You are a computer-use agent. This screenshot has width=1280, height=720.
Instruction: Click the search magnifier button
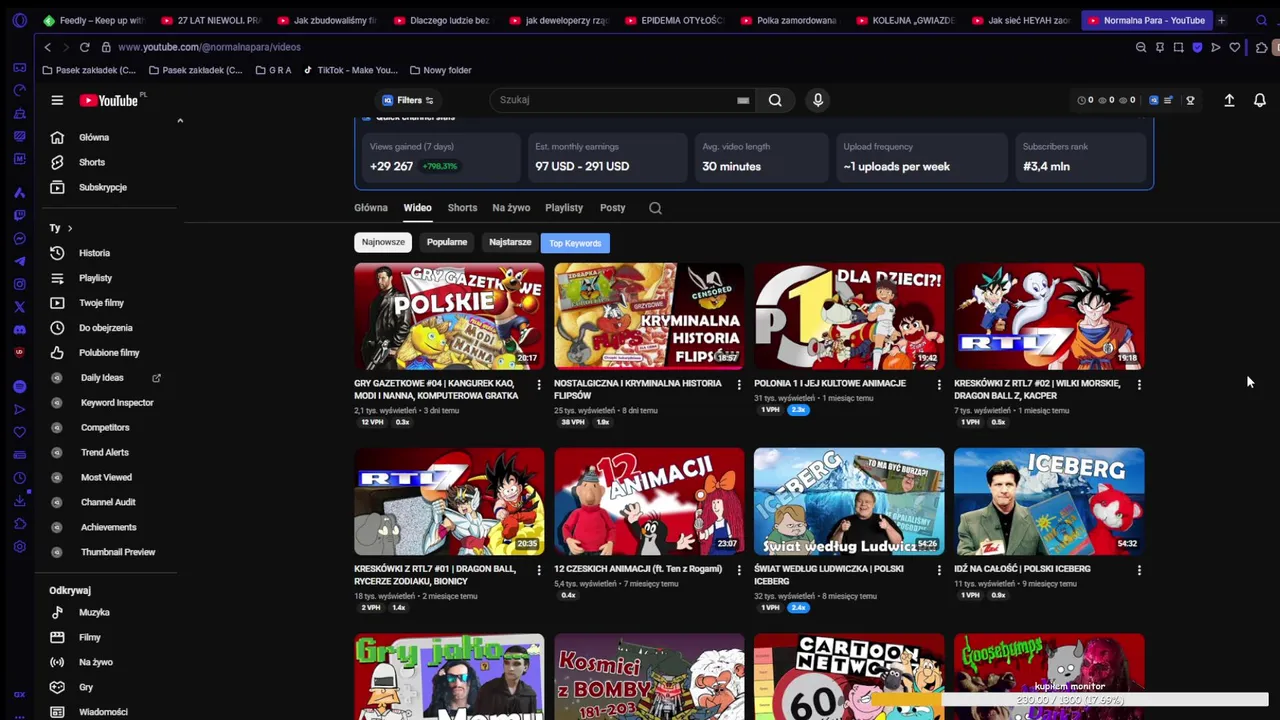click(775, 100)
